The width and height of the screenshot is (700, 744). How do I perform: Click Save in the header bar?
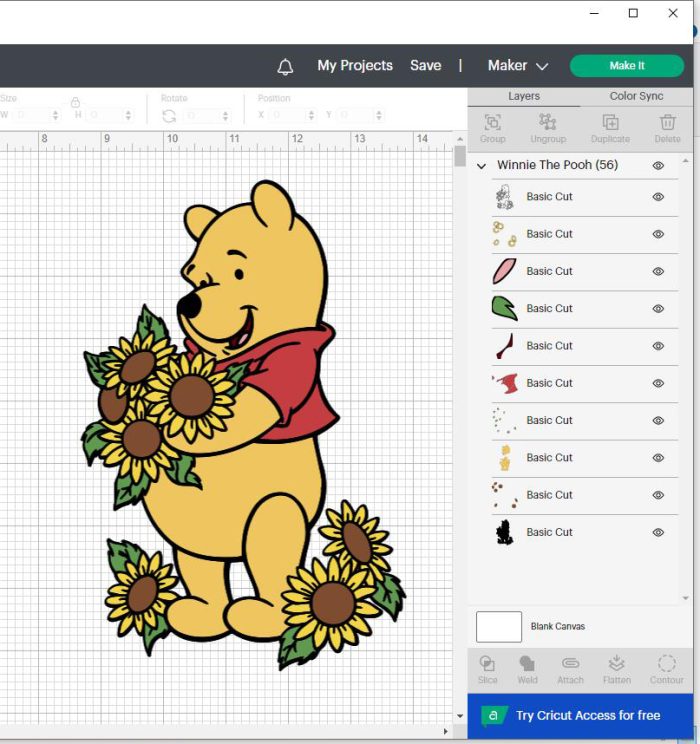(426, 65)
